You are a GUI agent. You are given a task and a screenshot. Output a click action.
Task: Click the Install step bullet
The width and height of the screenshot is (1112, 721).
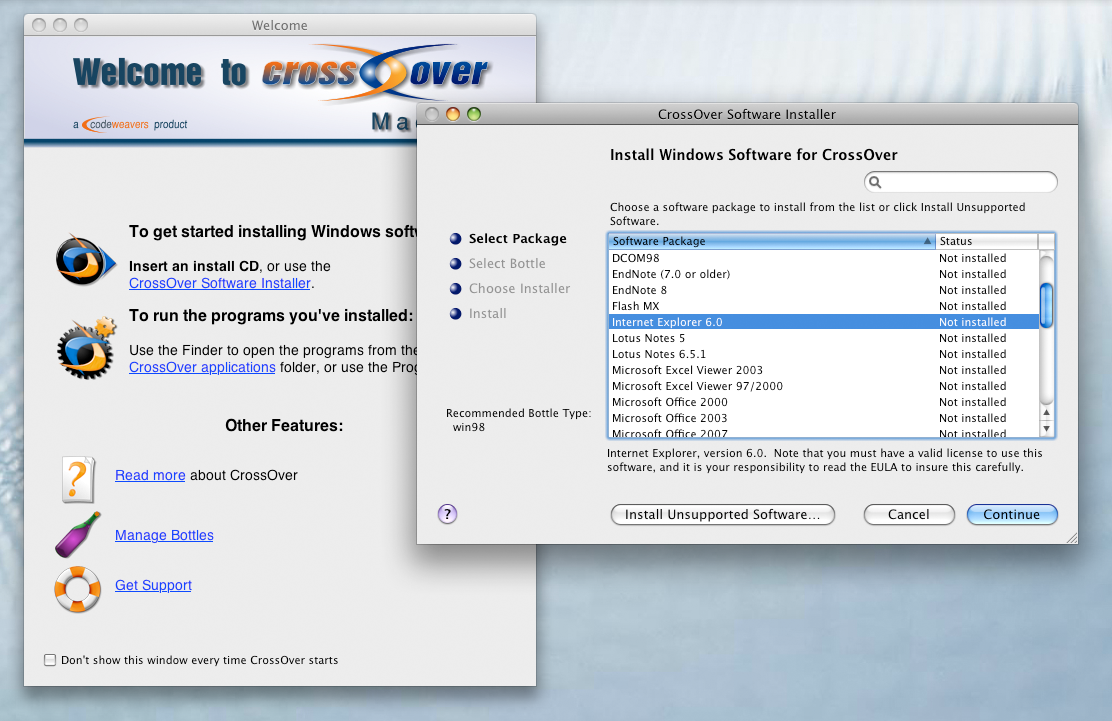455,313
